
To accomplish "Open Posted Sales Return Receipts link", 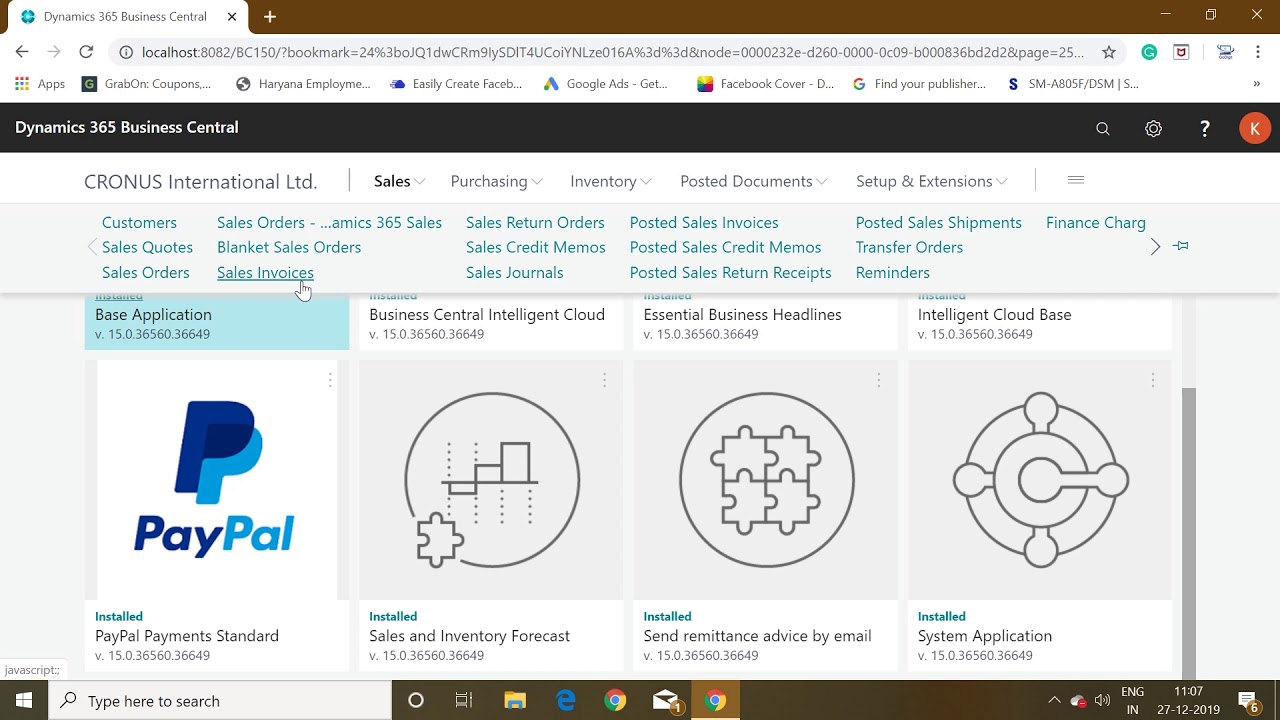I will tap(730, 272).
